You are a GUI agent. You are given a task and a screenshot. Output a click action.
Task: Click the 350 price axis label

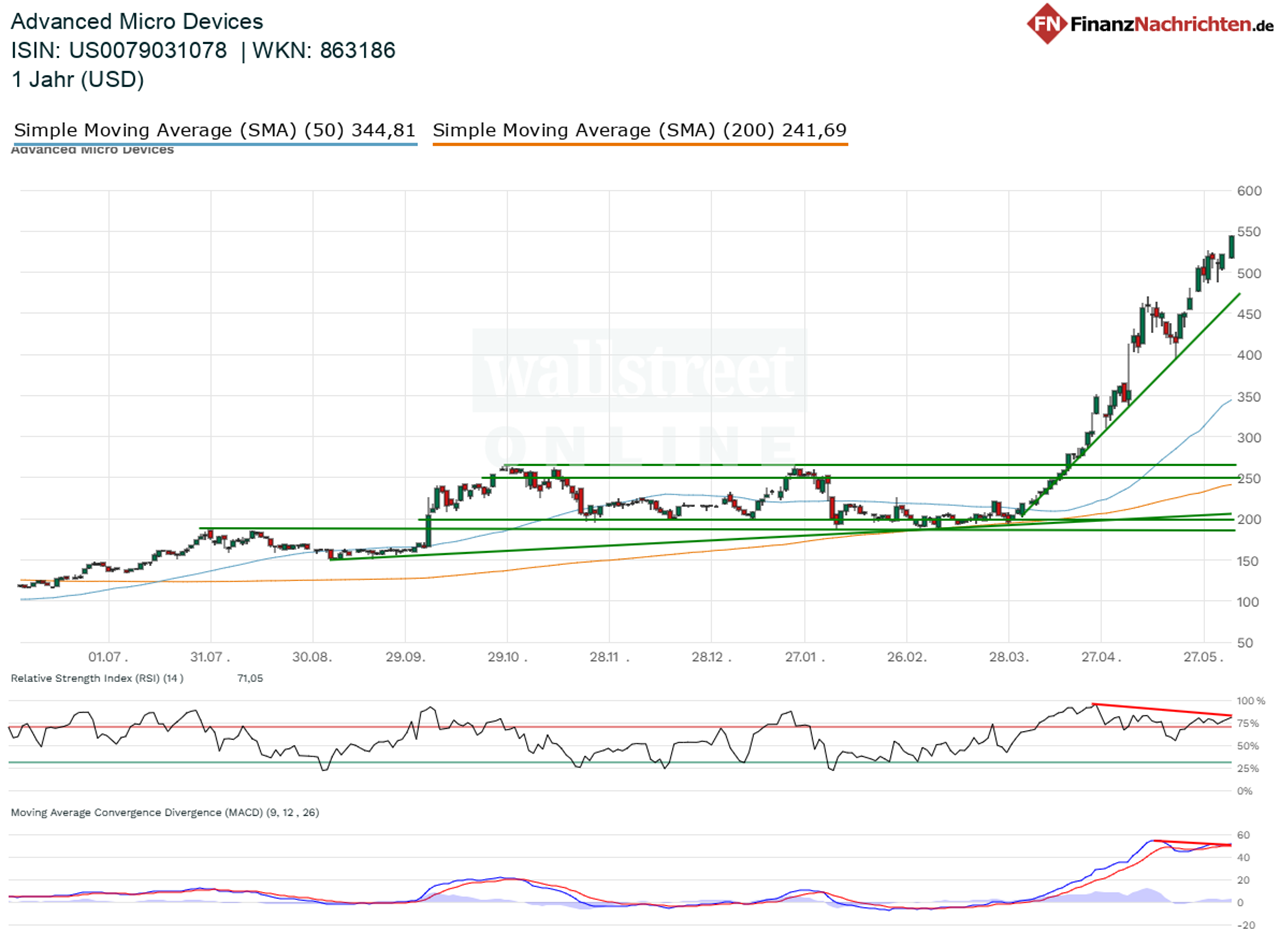click(1251, 396)
